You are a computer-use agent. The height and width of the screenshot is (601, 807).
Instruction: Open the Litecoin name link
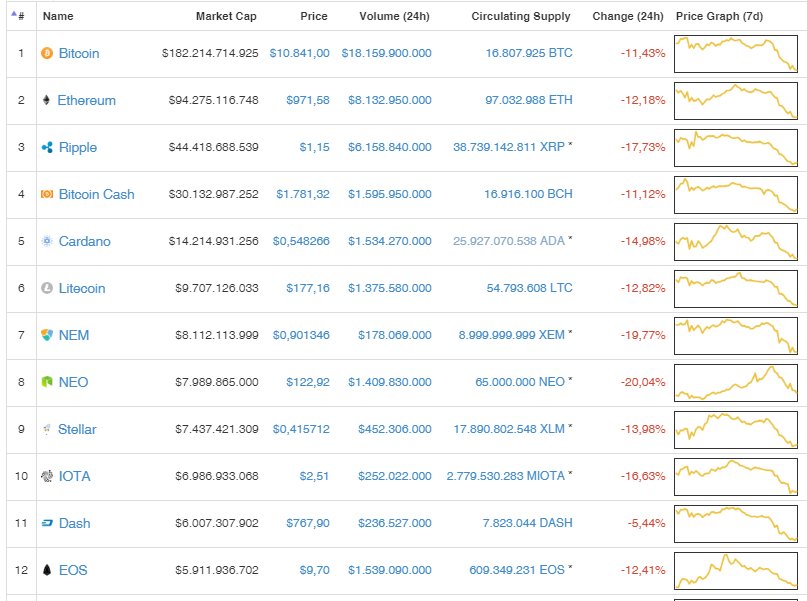pos(82,288)
